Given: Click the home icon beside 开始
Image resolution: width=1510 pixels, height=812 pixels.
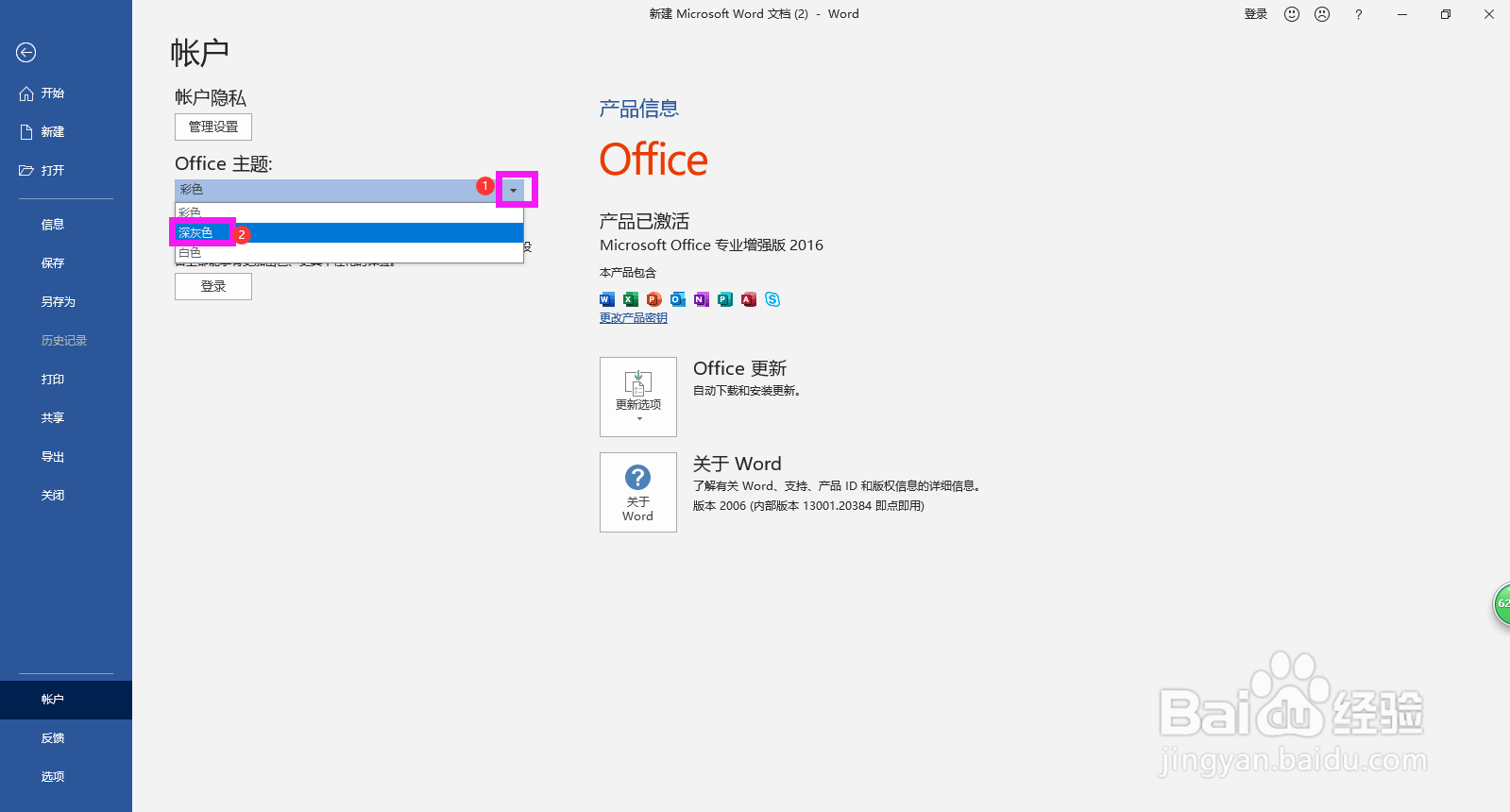Looking at the screenshot, I should point(26,93).
